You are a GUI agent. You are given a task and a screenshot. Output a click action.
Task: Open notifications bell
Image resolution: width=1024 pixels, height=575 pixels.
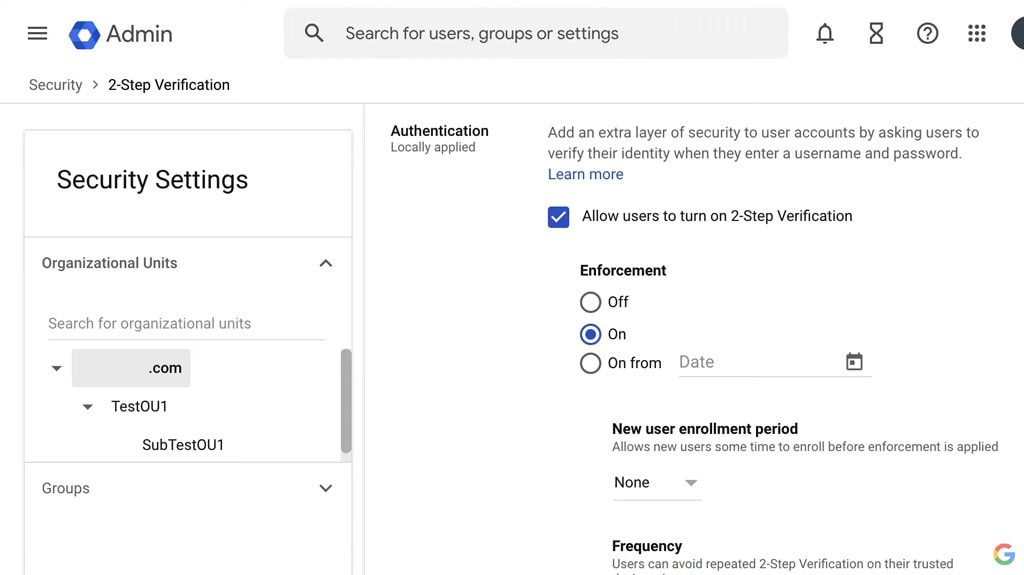[x=825, y=33]
